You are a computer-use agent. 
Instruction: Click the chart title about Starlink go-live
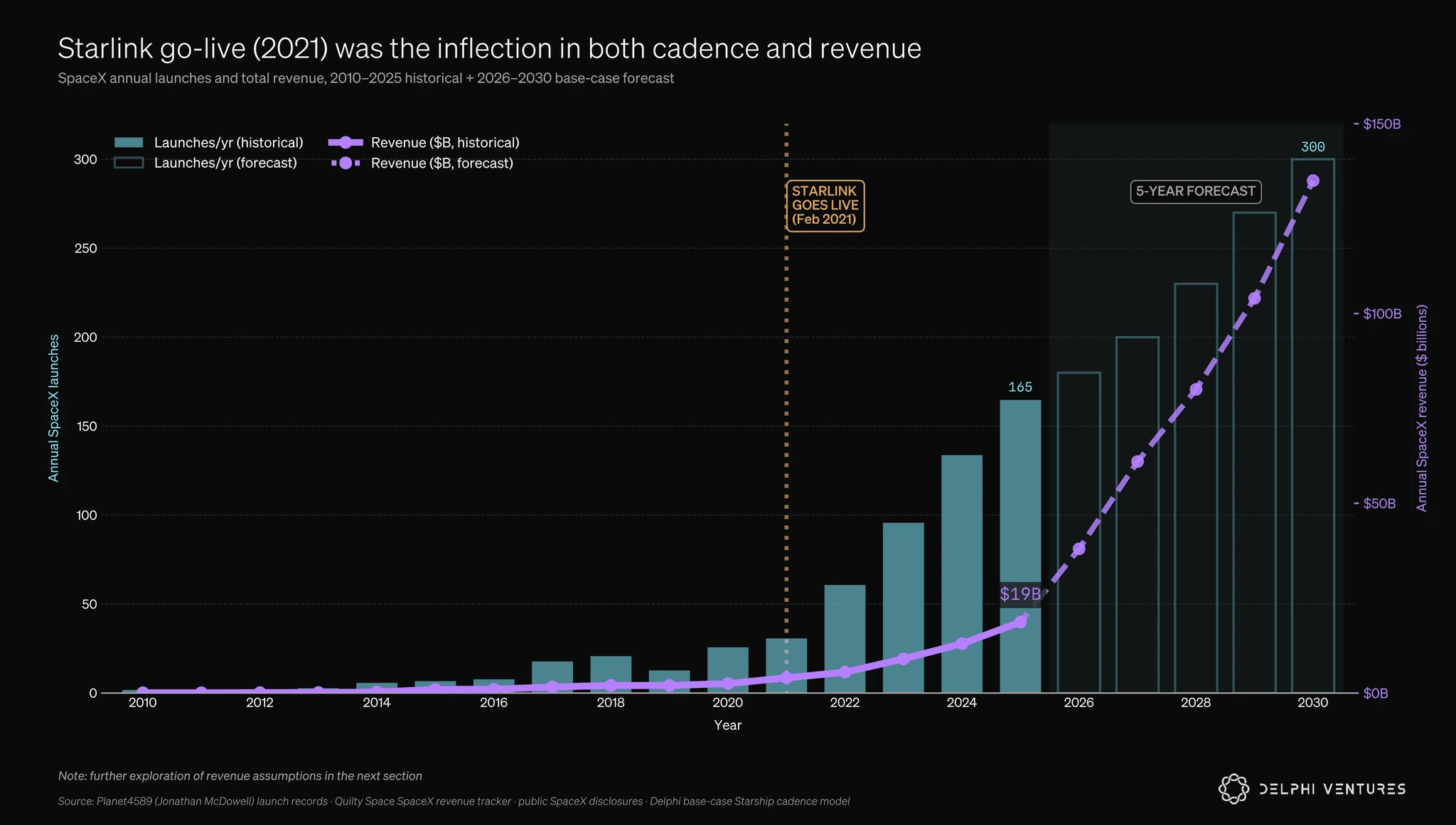(489, 48)
